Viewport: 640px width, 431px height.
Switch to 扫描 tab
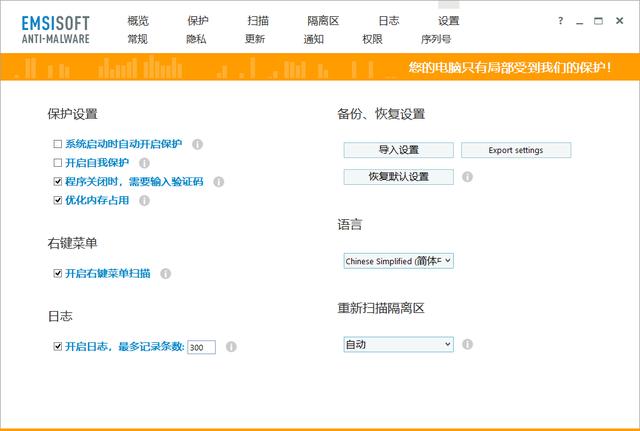[x=258, y=21]
